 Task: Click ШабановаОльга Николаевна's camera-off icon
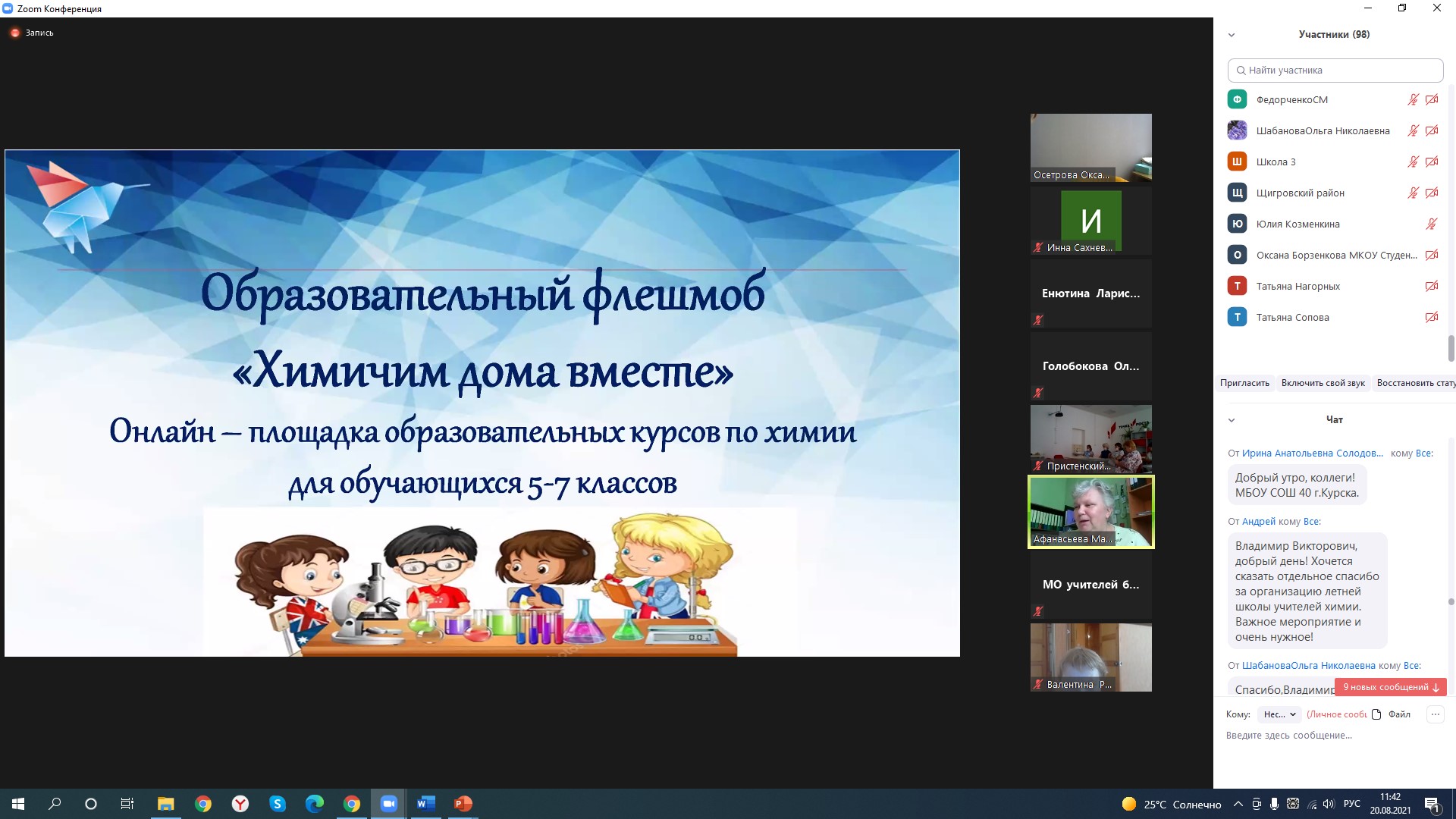pos(1432,130)
